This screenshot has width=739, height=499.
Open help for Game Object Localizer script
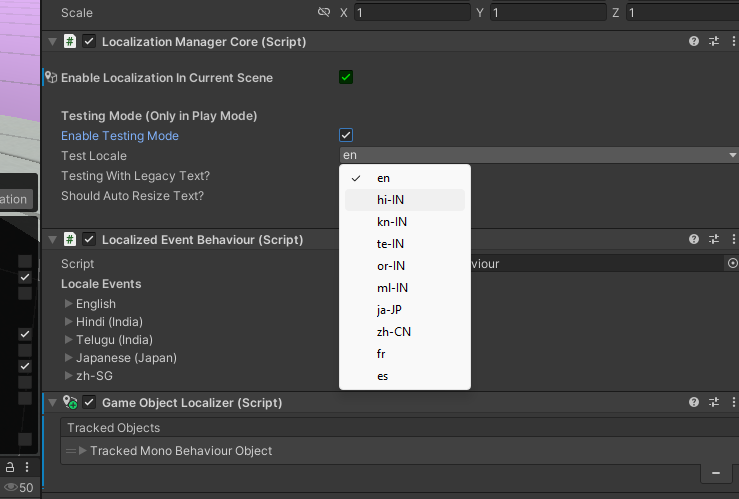point(693,402)
